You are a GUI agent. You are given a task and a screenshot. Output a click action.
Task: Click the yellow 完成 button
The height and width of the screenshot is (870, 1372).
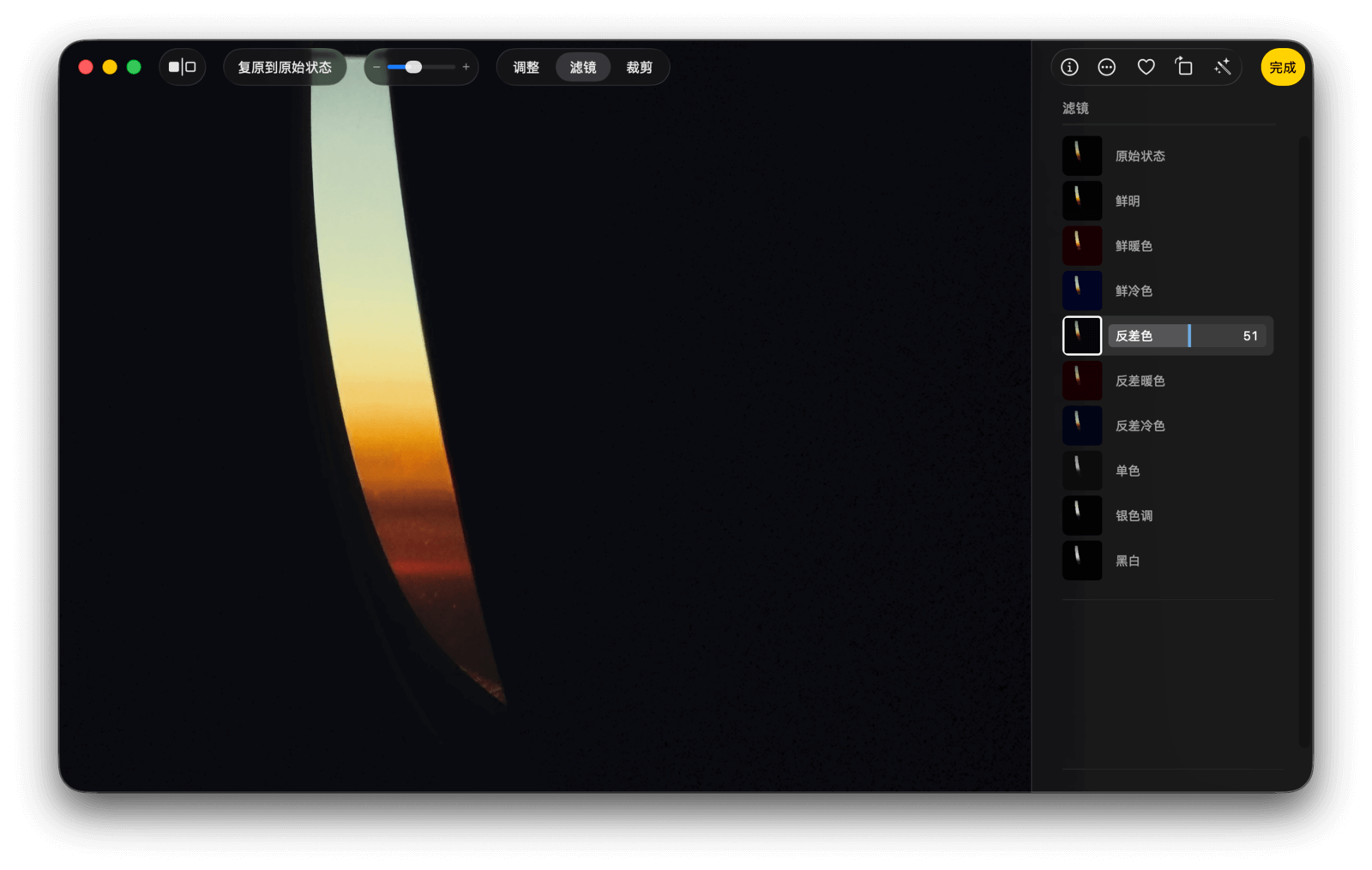click(1282, 67)
